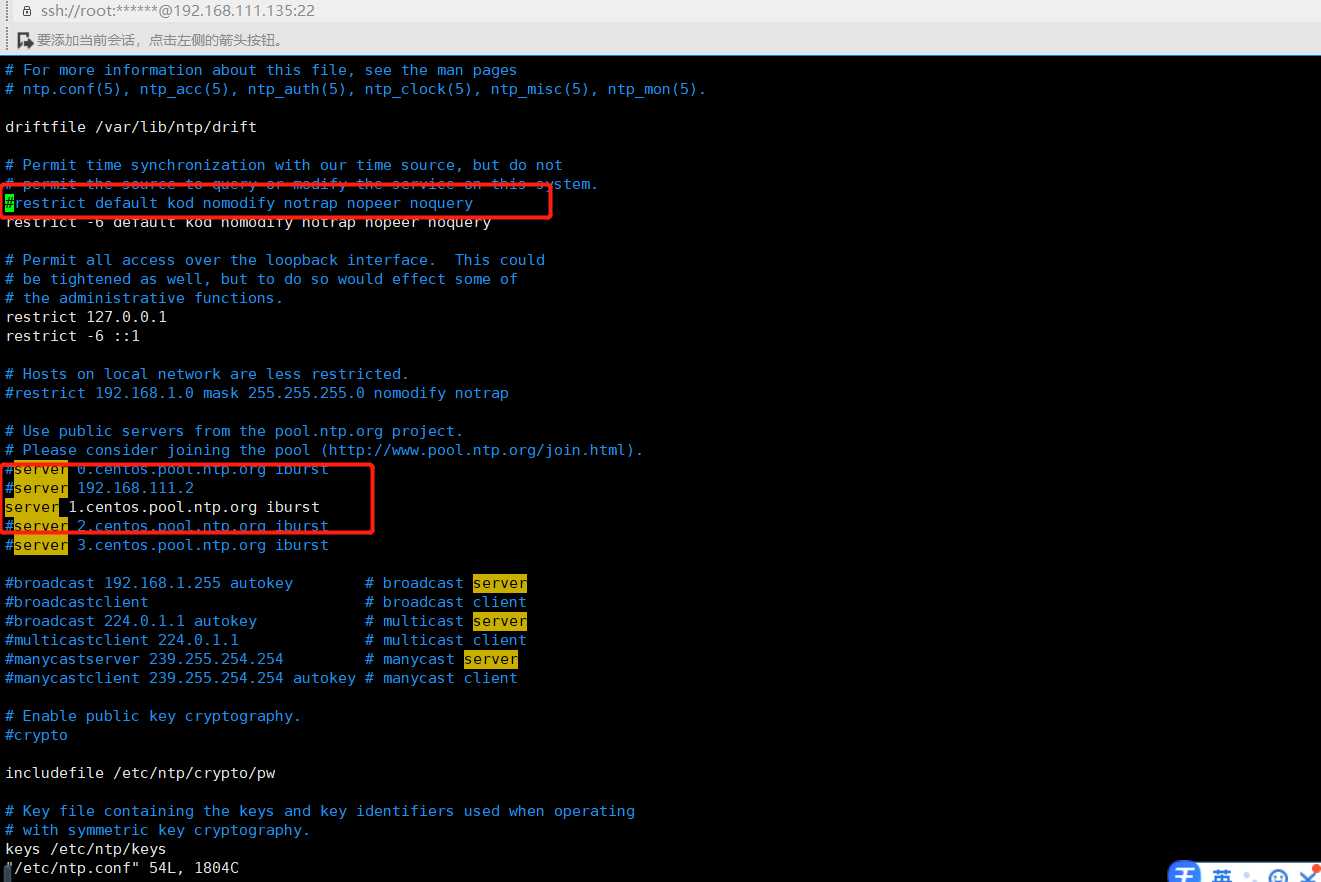This screenshot has height=882, width=1321.
Task: Click the '# broadcast client' comment
Action: (446, 602)
